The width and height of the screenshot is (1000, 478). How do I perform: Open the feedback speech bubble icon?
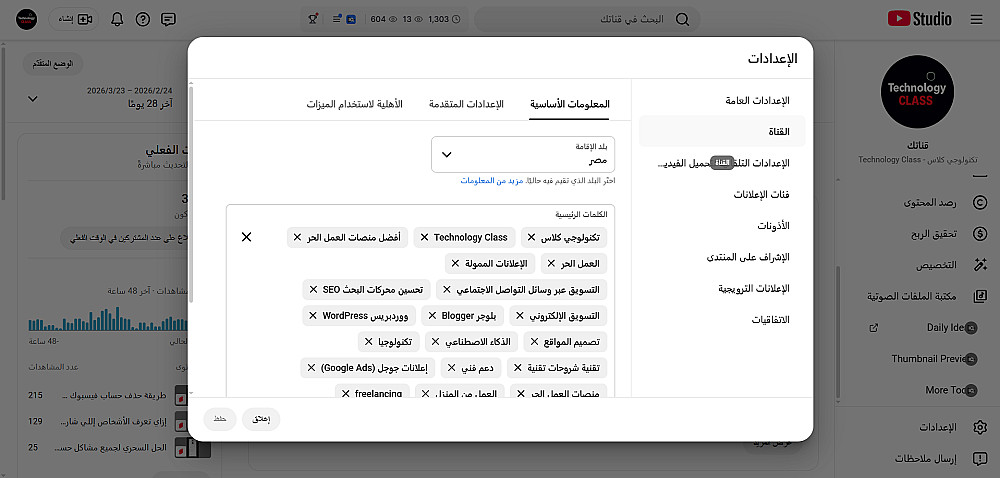pos(168,19)
